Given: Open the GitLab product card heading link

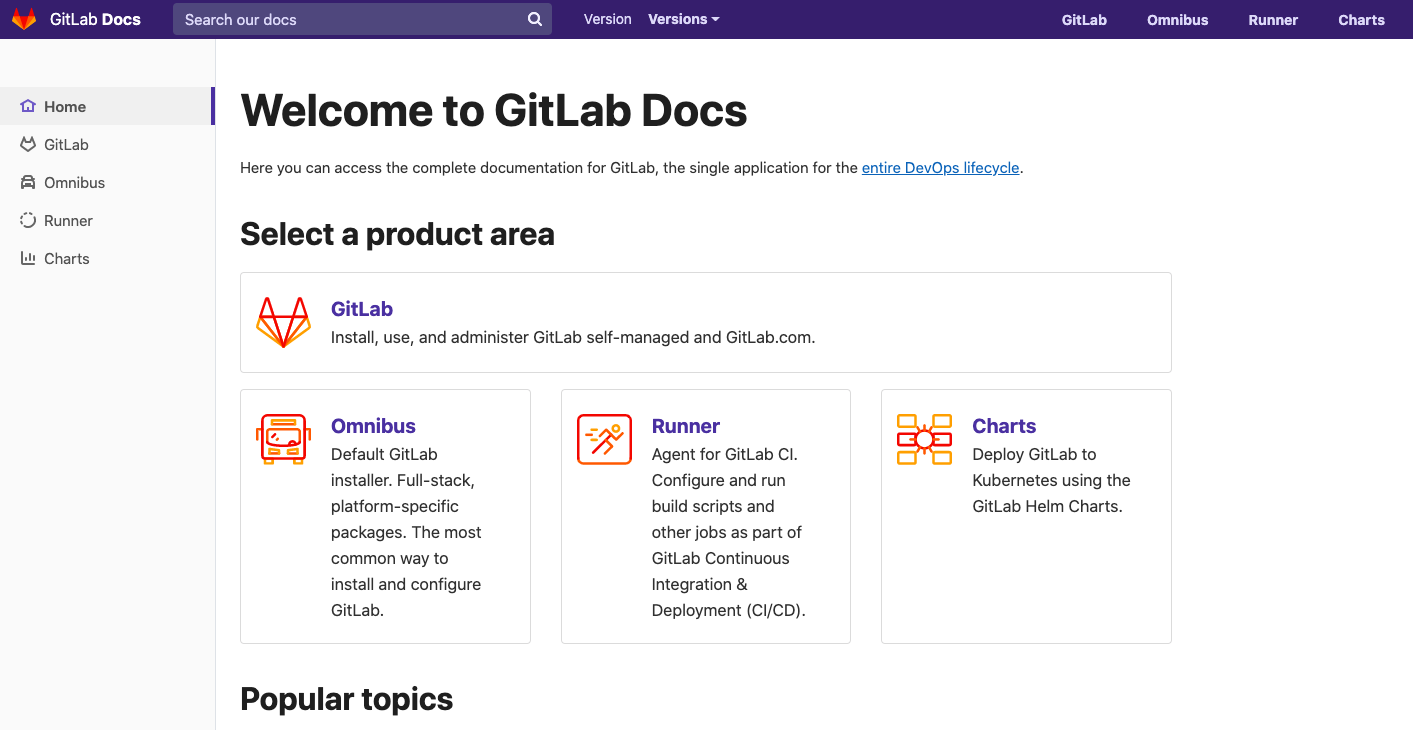Looking at the screenshot, I should (362, 309).
